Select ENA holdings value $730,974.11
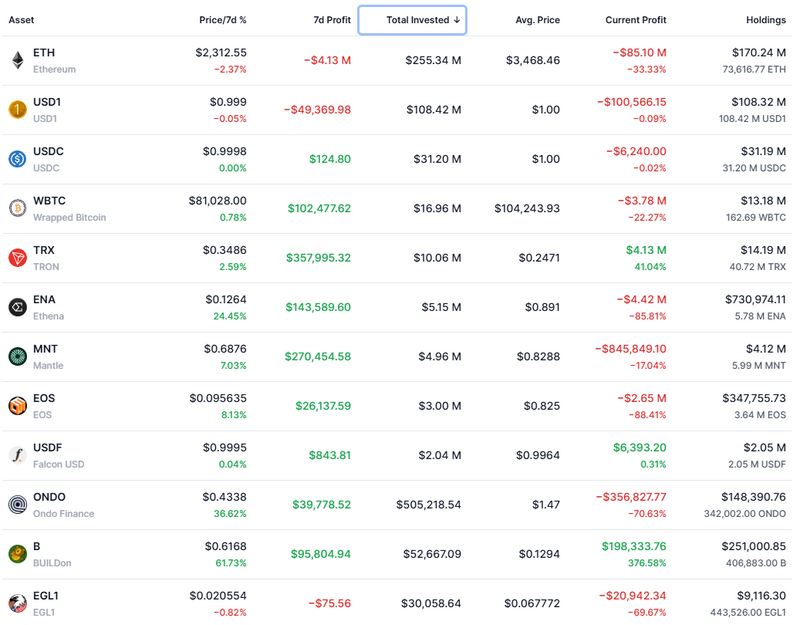800x625 pixels. [756, 299]
